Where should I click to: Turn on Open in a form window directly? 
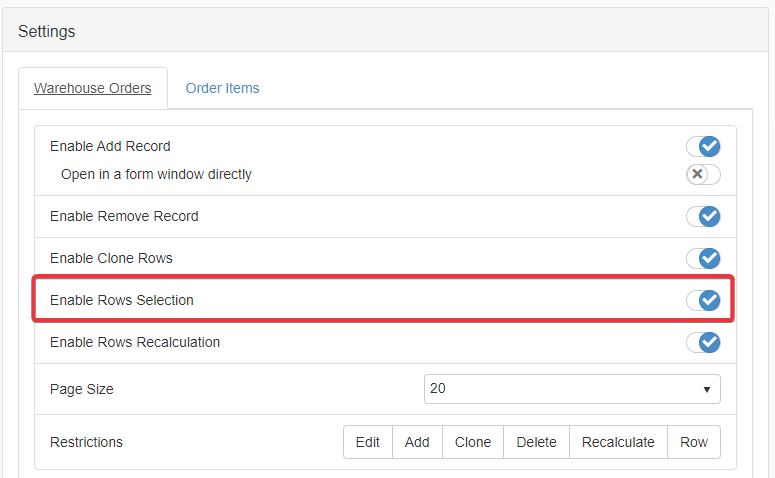[703, 175]
